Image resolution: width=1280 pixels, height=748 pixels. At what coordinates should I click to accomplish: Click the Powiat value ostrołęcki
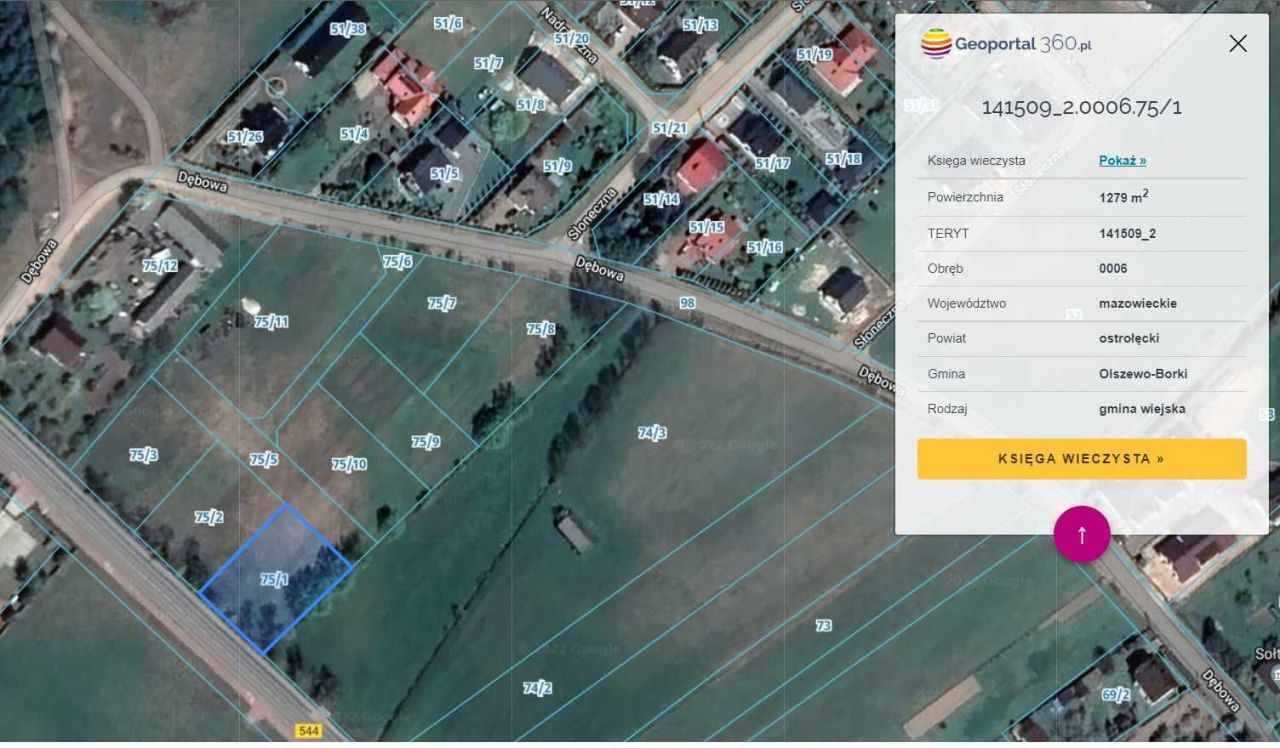[1129, 338]
